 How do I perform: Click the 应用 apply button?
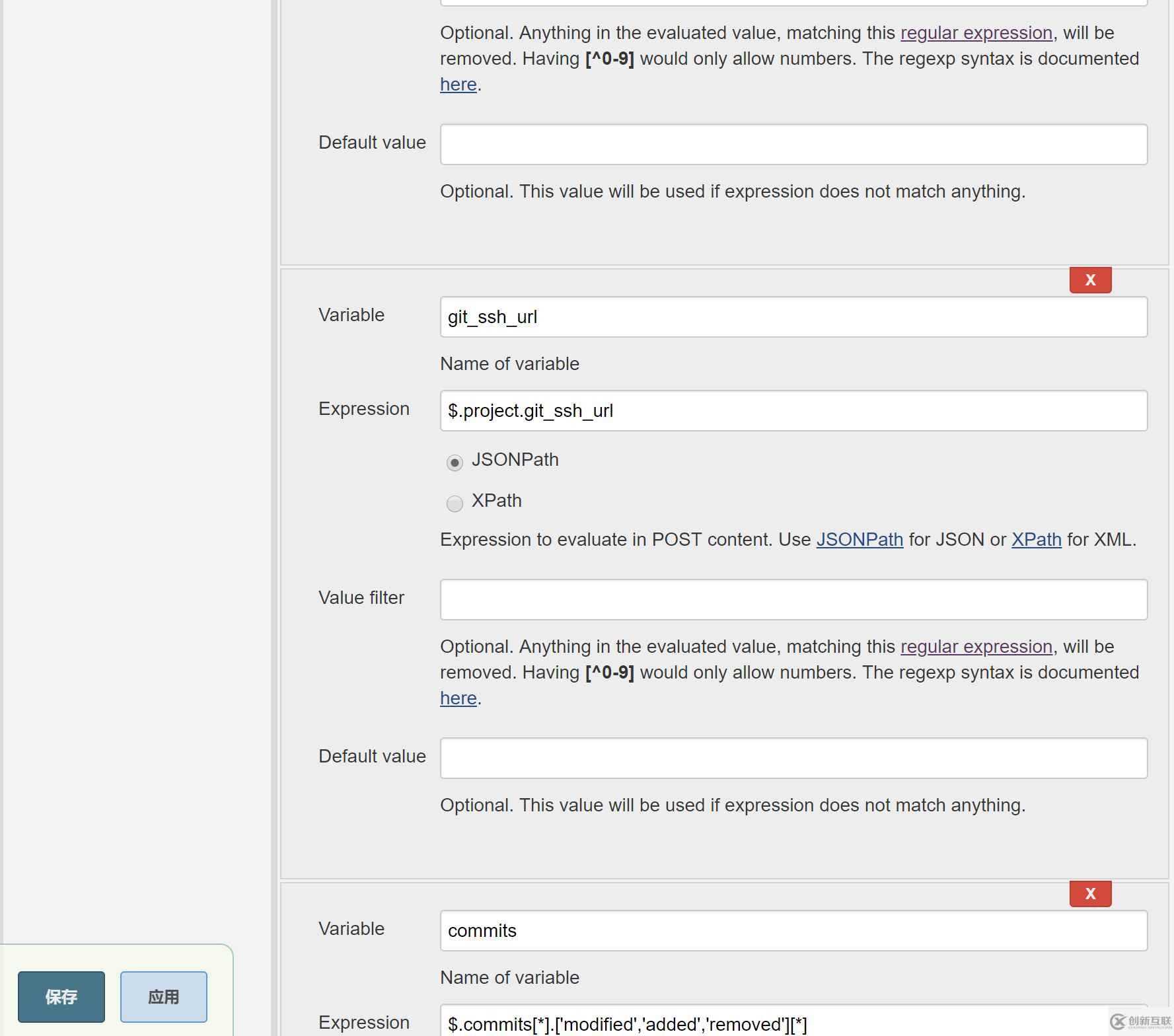click(163, 997)
